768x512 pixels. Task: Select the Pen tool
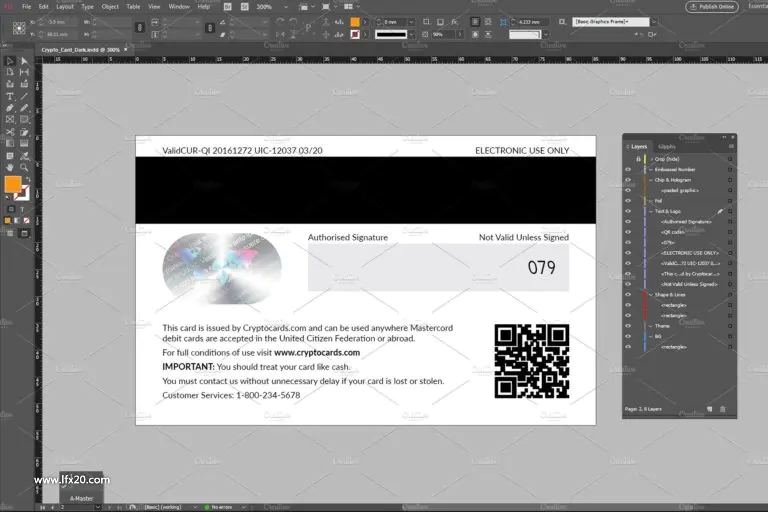point(9,108)
